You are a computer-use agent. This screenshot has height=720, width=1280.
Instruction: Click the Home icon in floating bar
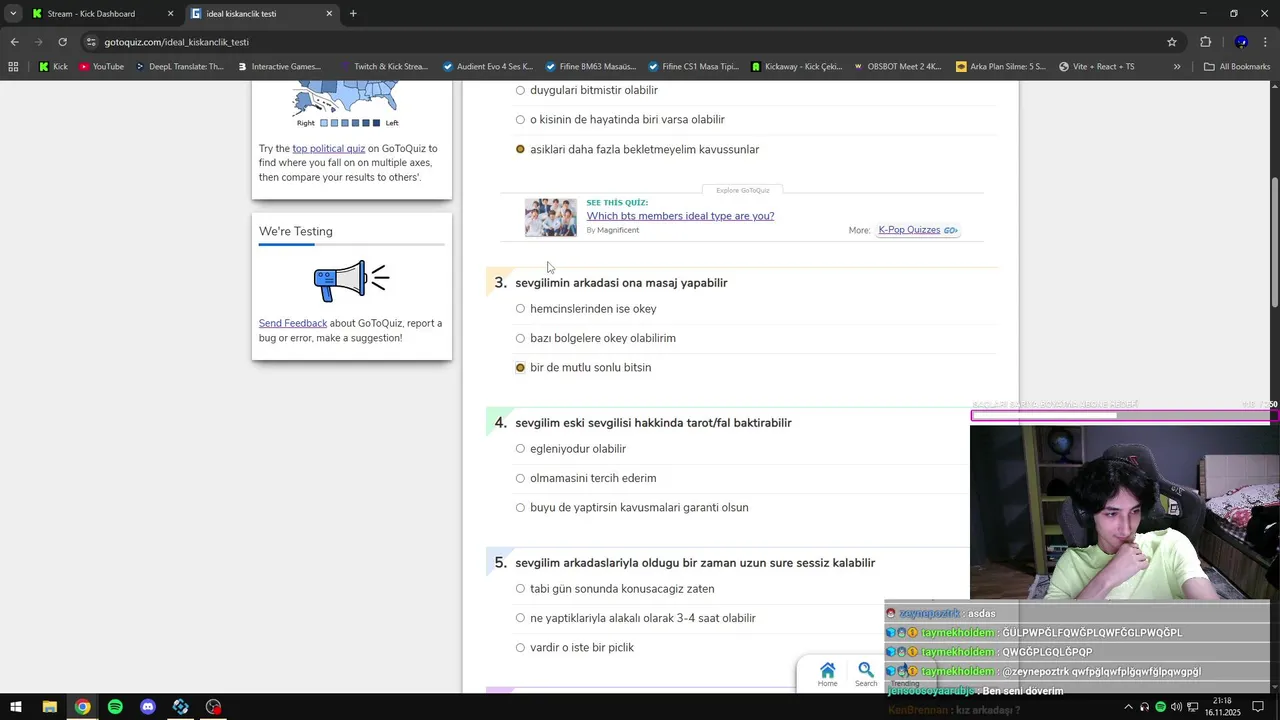pyautogui.click(x=827, y=674)
